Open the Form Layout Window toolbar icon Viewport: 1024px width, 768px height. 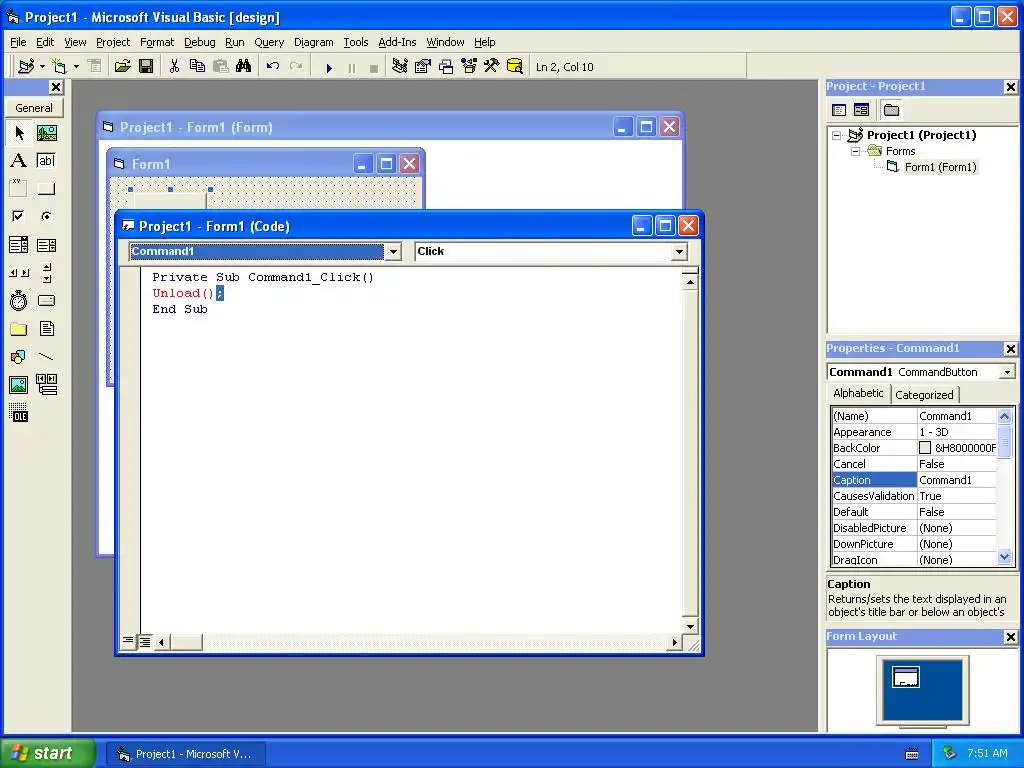point(446,67)
